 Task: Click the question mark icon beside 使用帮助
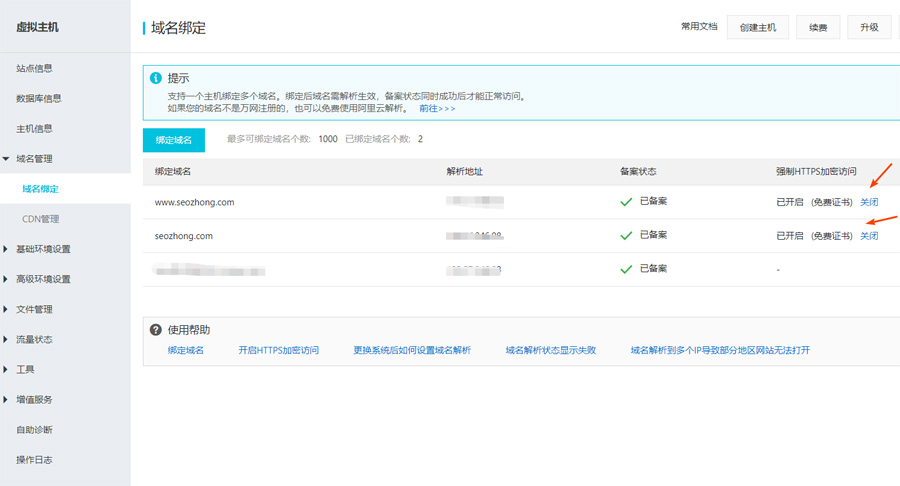click(156, 330)
